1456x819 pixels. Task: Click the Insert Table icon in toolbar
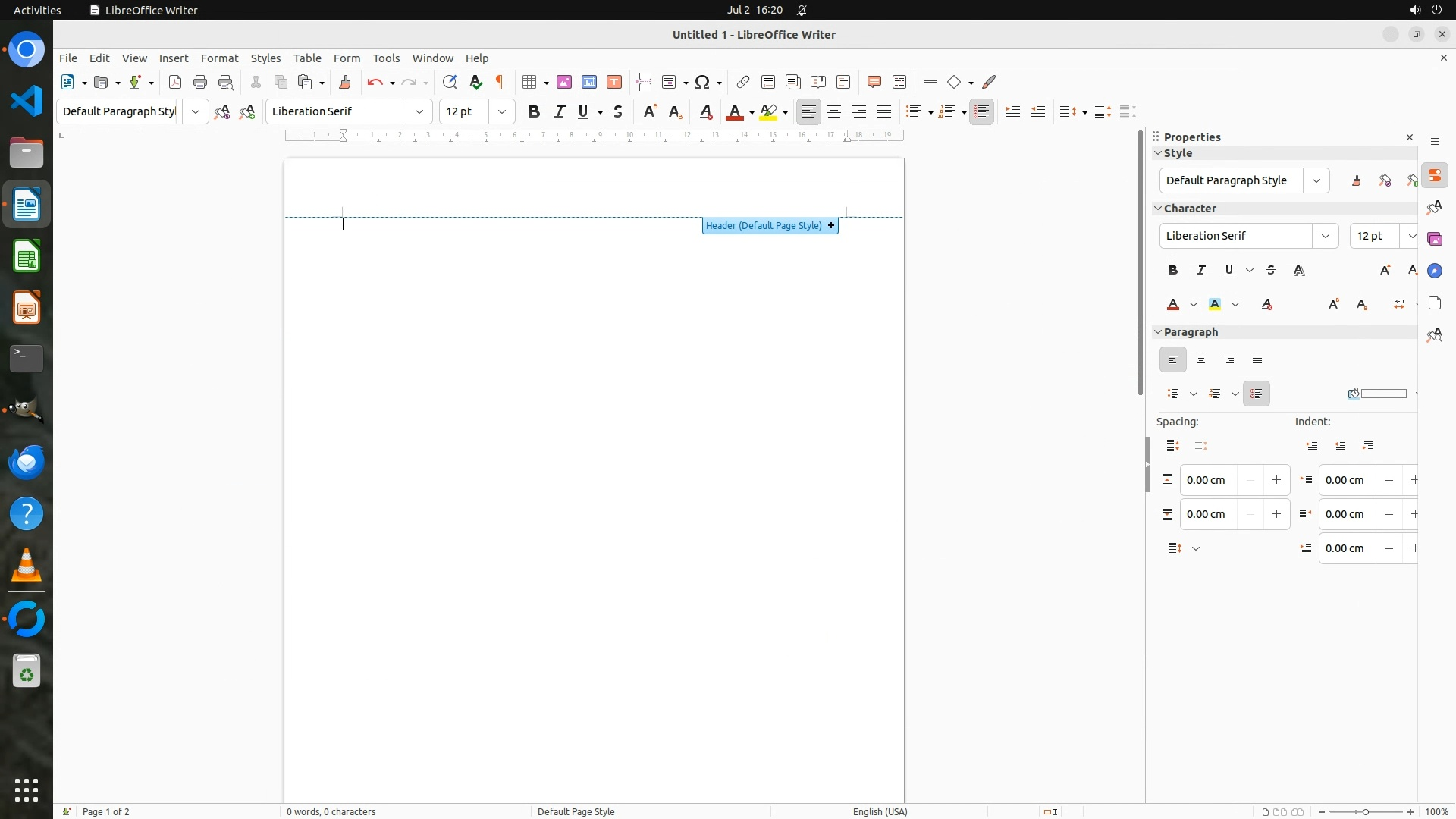pos(529,82)
